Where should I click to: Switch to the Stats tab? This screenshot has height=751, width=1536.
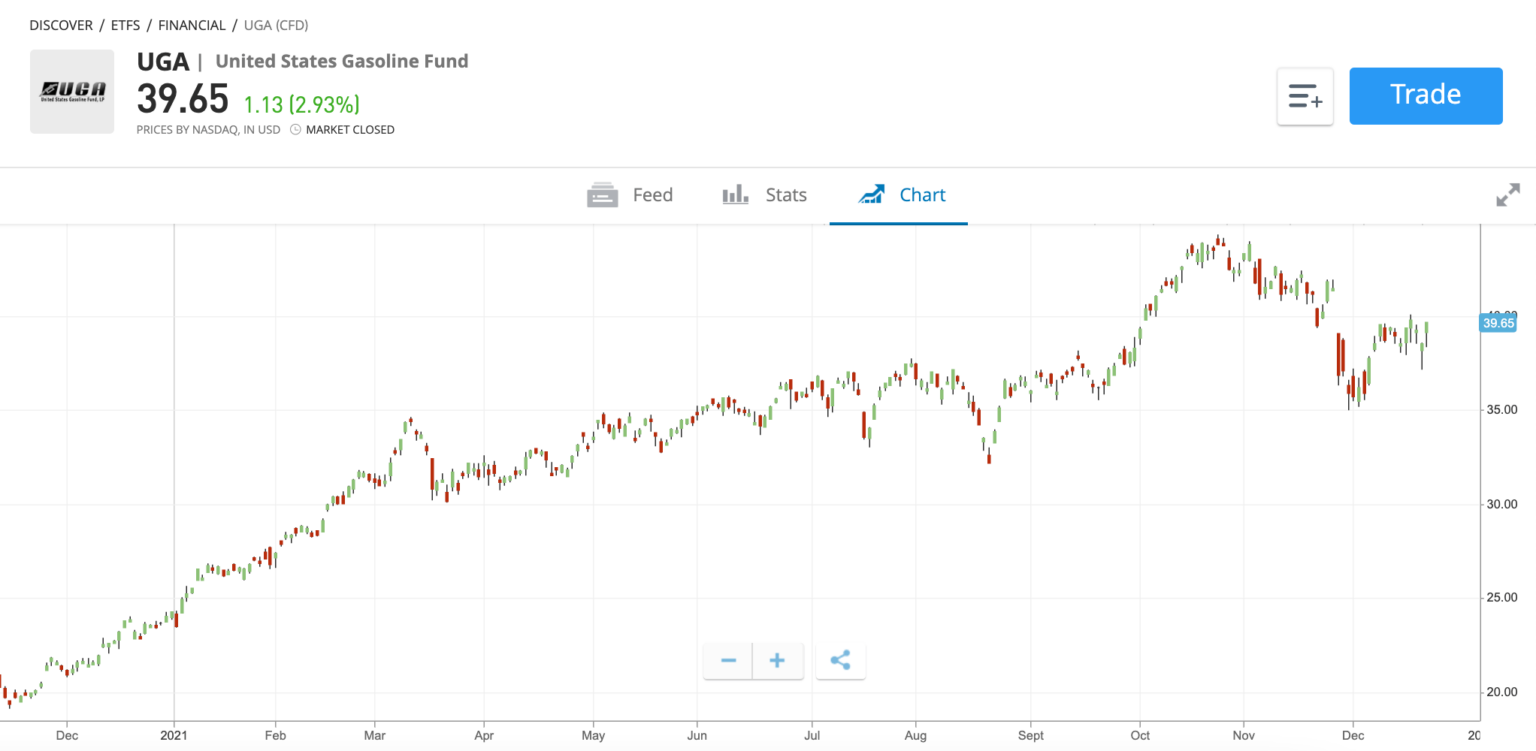786,195
